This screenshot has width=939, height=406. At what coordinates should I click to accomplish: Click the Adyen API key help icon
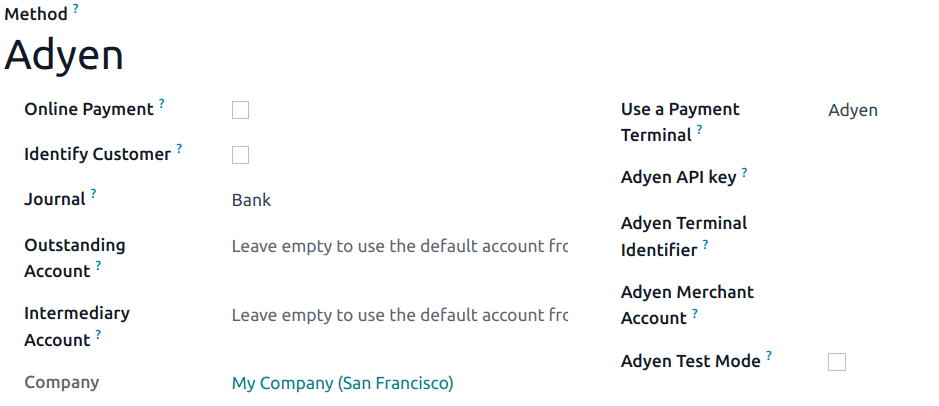(x=744, y=172)
